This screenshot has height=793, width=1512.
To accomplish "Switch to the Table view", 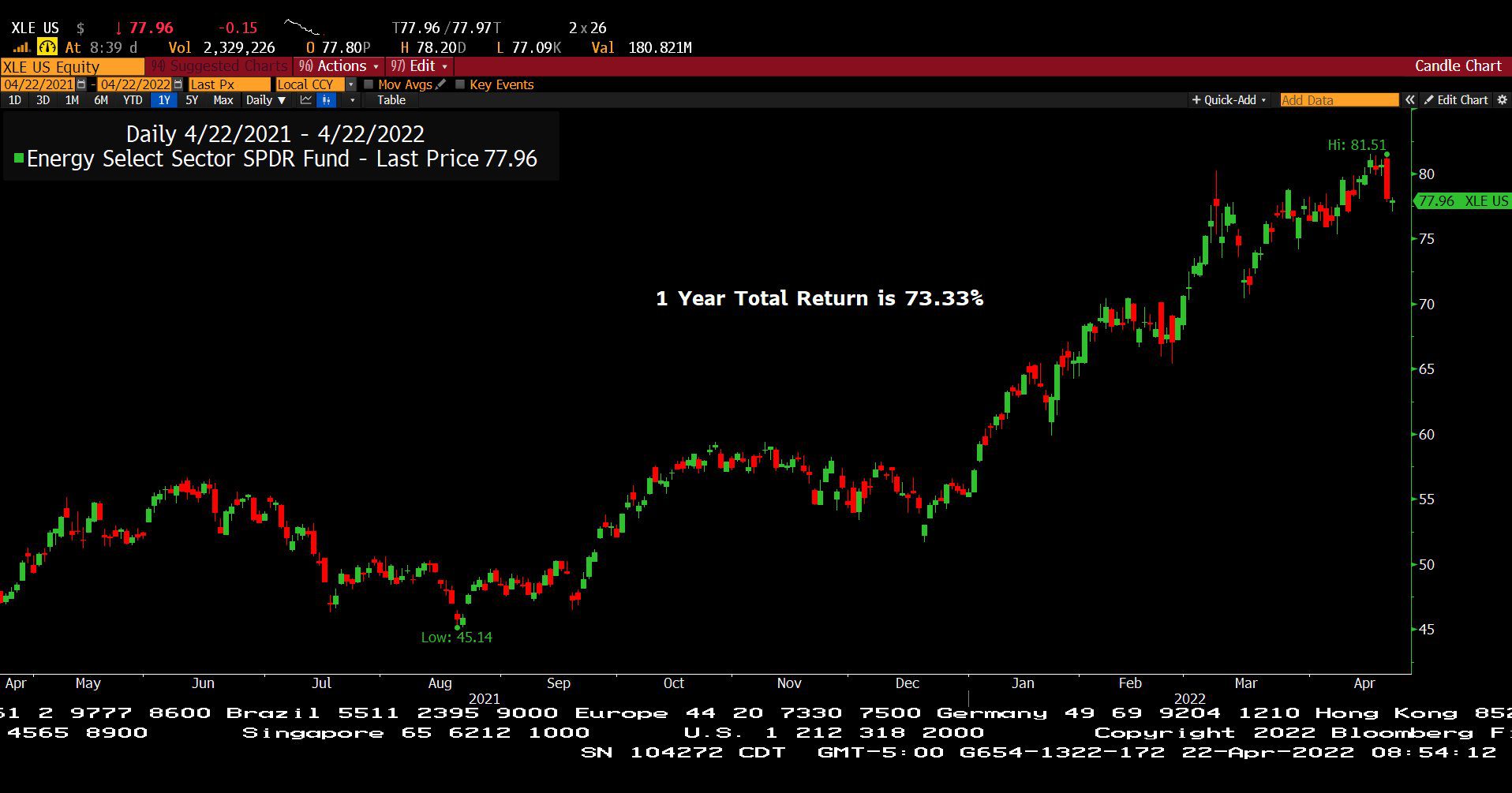I will 391,100.
